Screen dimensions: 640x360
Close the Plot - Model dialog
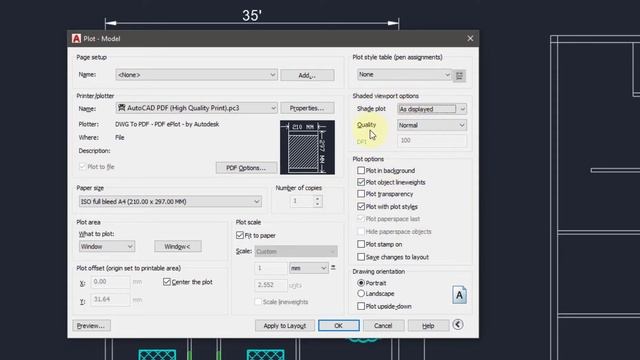point(470,38)
